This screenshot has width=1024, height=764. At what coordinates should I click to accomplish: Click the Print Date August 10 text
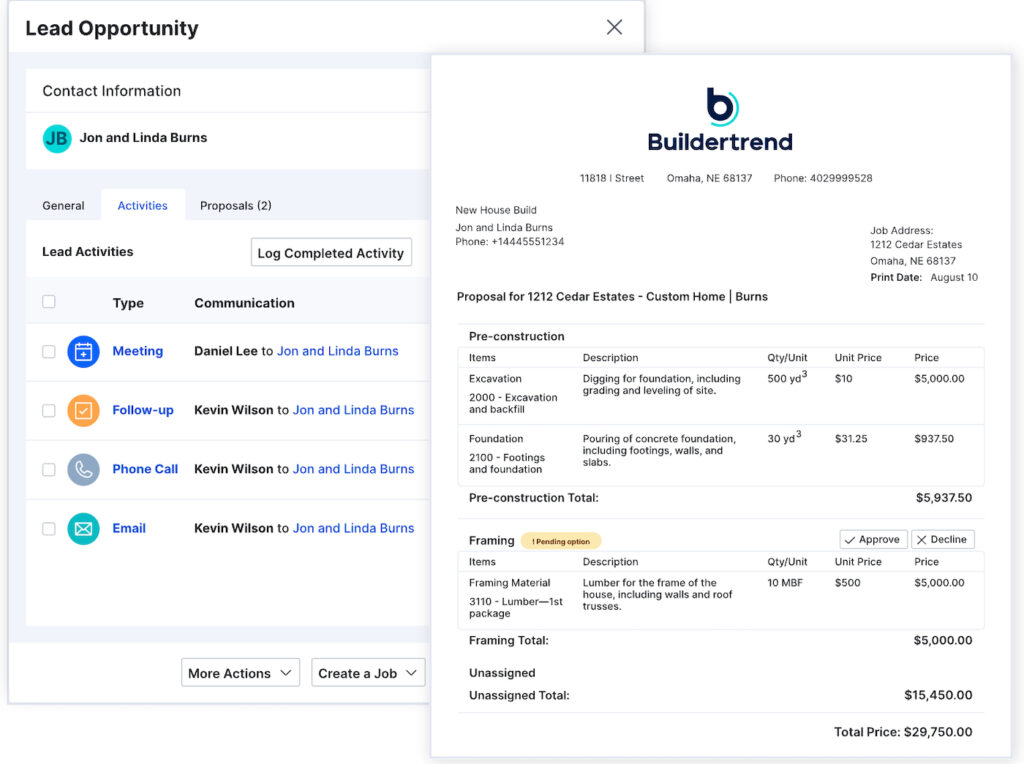point(923,278)
